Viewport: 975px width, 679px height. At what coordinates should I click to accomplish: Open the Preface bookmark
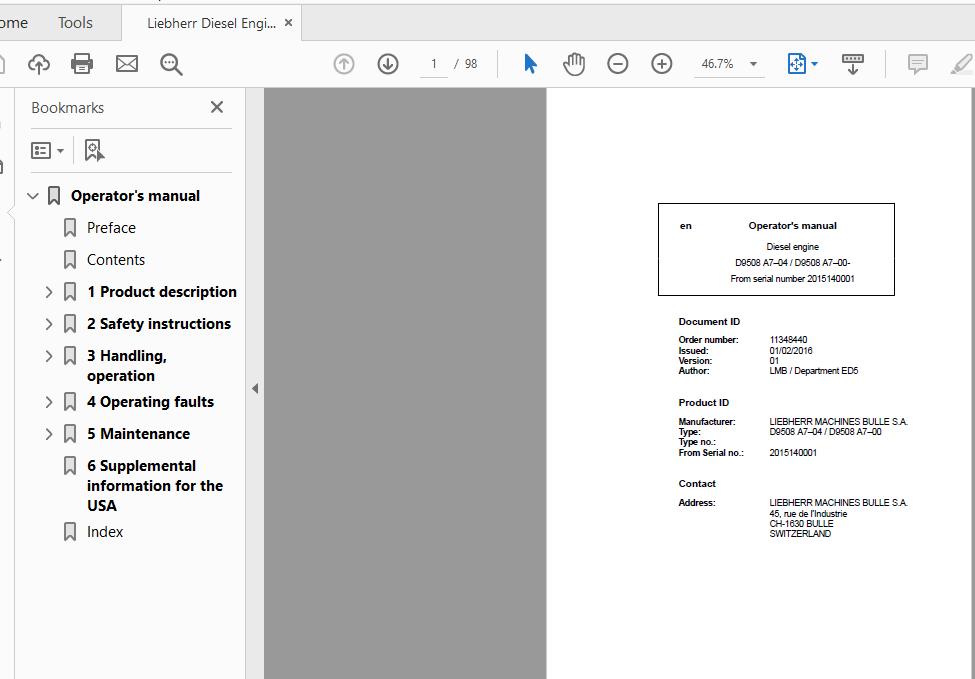coord(111,228)
